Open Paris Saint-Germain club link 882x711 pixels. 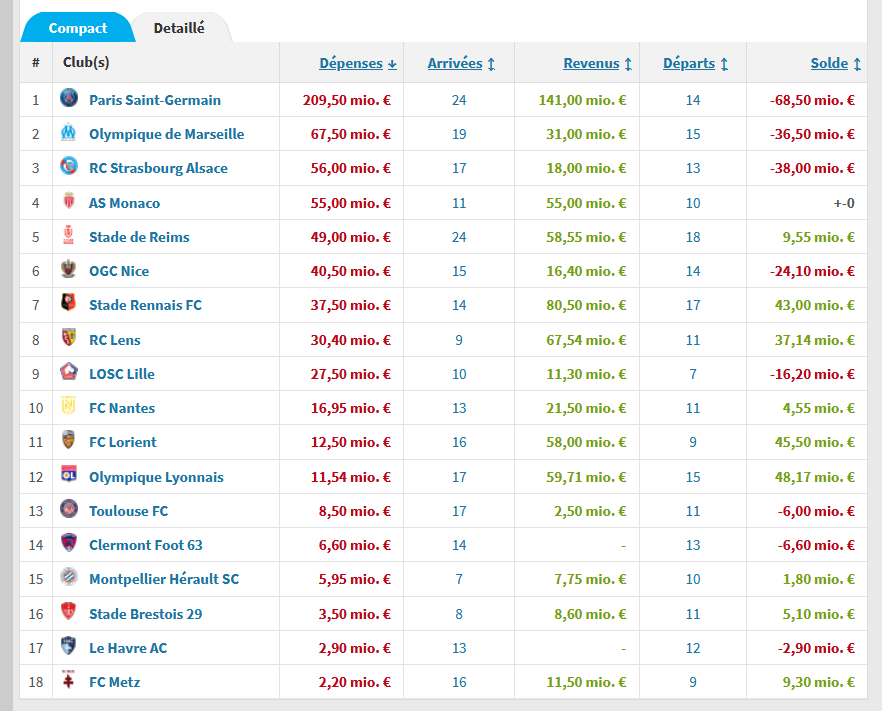point(155,101)
